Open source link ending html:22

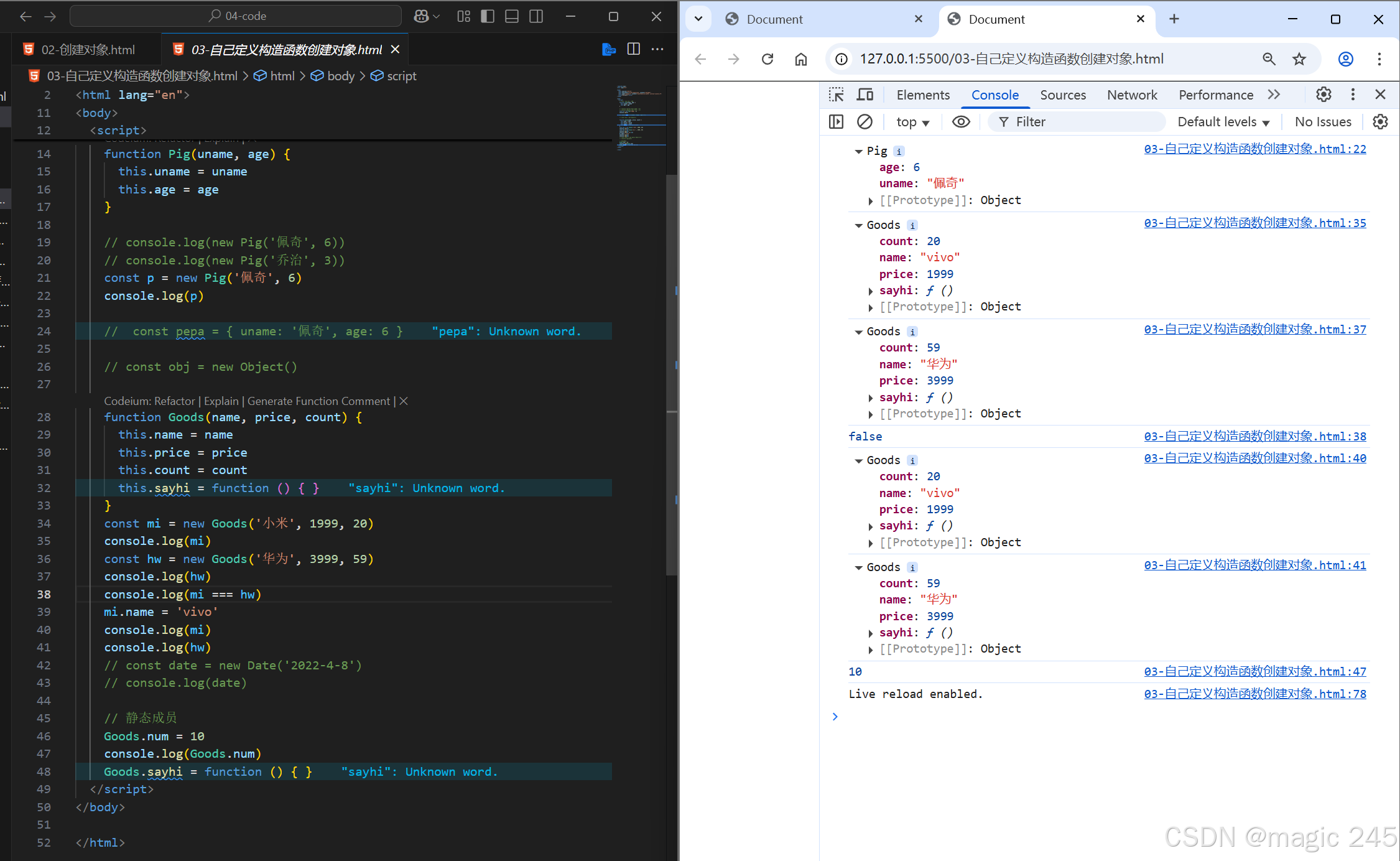[1254, 149]
